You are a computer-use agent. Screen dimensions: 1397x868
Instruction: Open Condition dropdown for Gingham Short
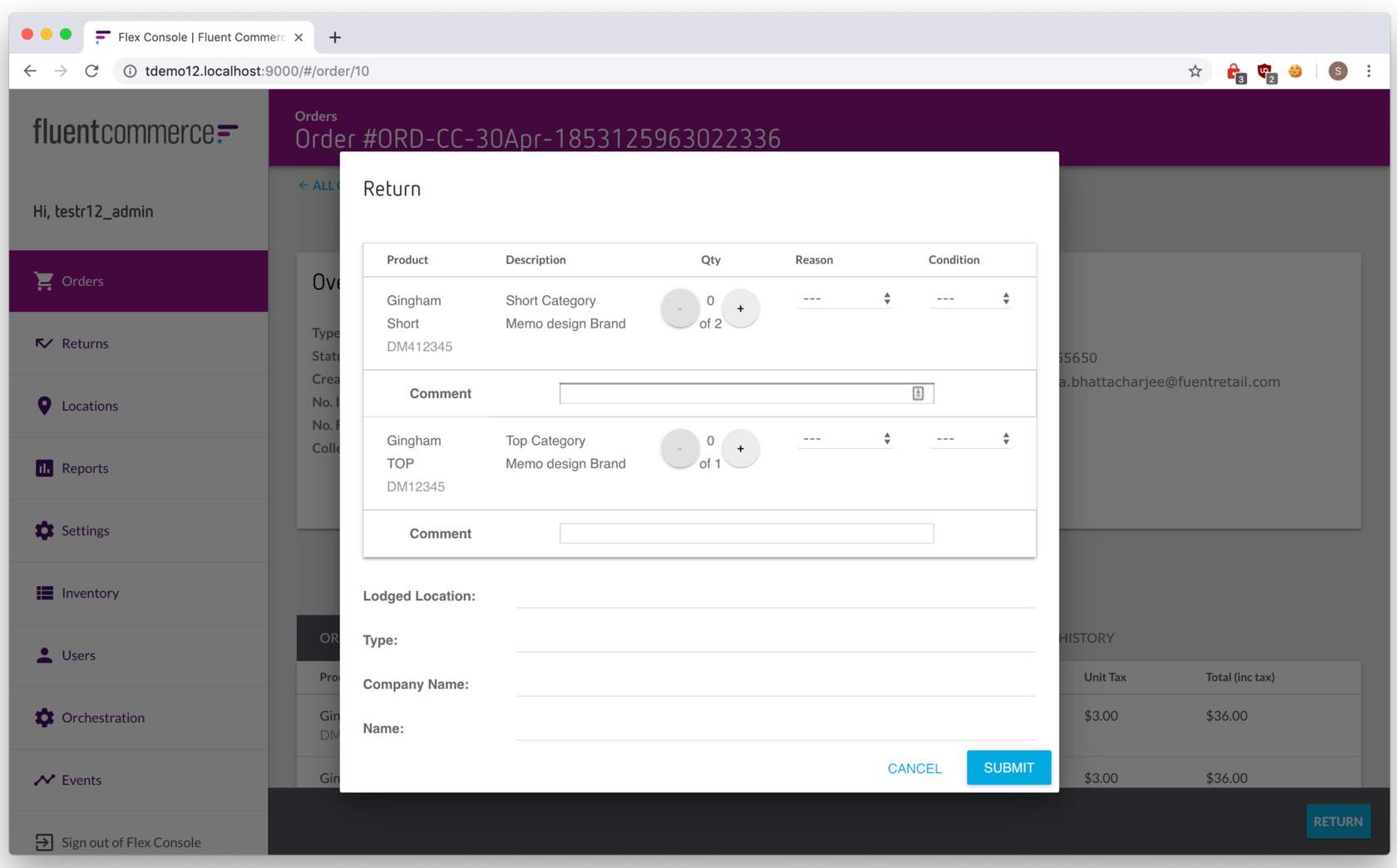coord(971,298)
